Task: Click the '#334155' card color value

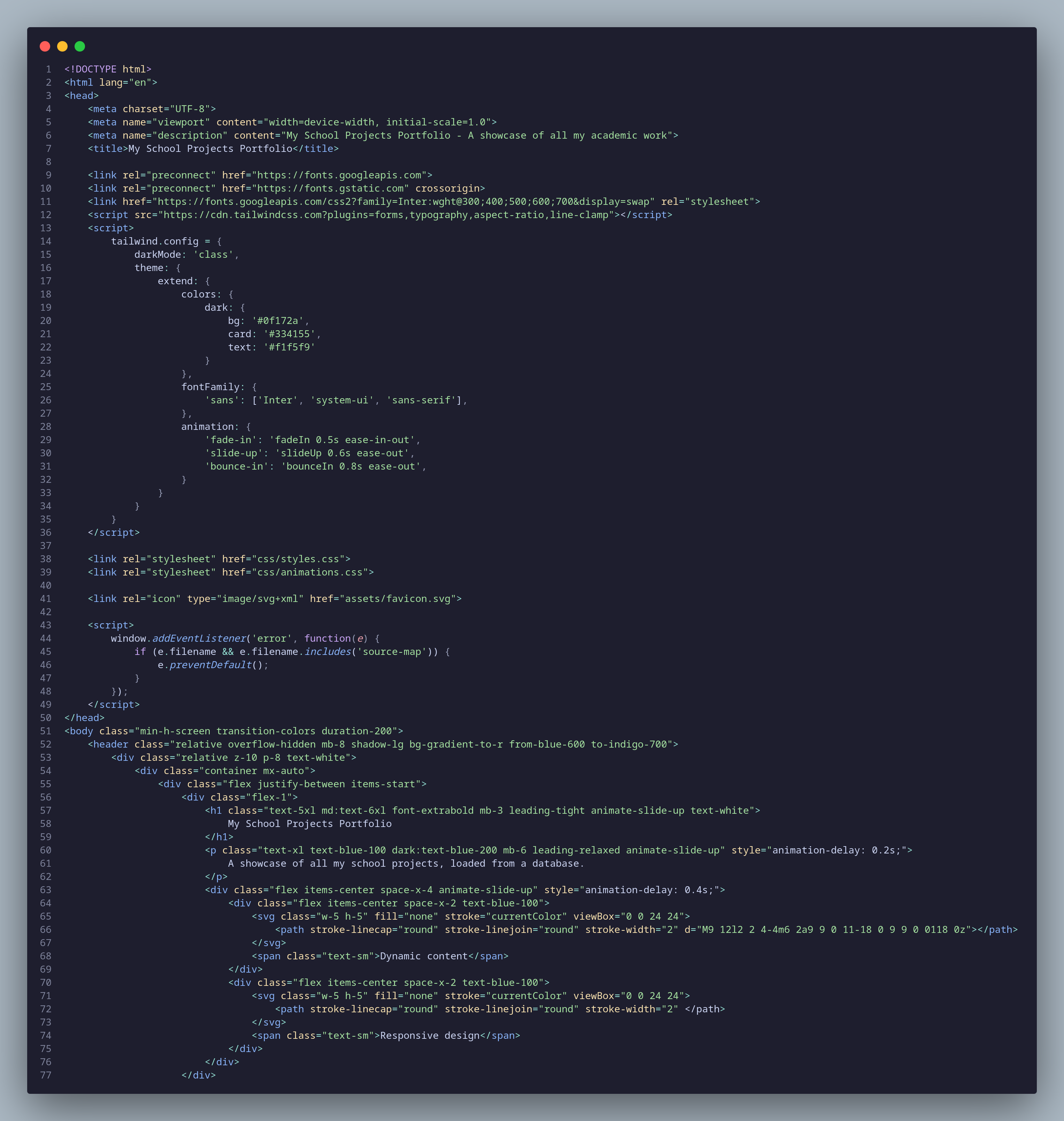Action: (x=289, y=334)
